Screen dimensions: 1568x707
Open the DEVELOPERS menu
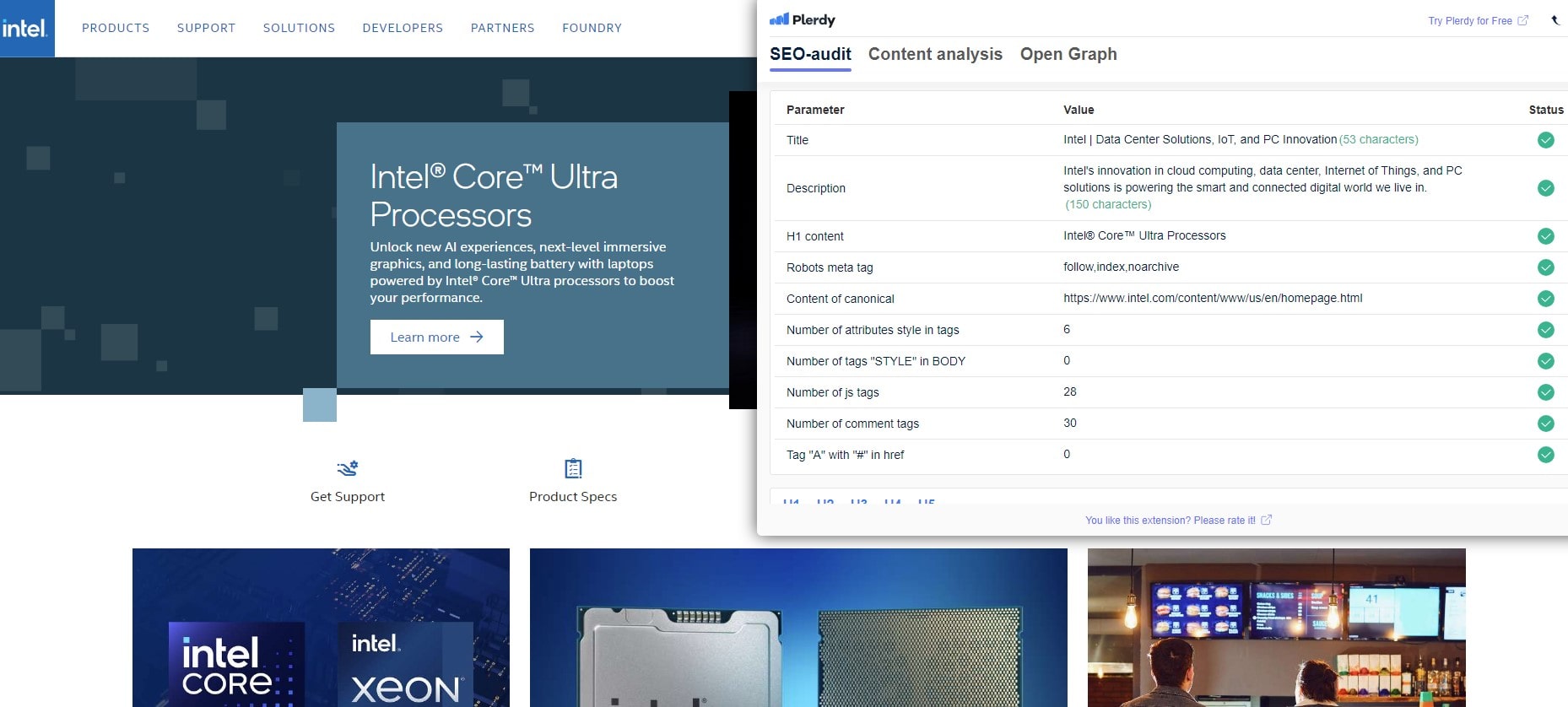point(403,28)
